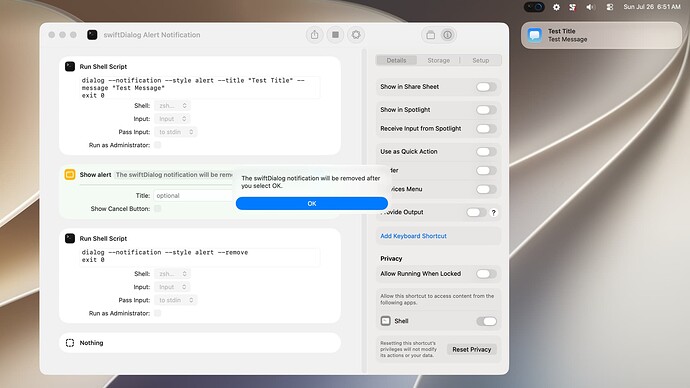Click the shortcut's terminal icon in title bar

[x=92, y=35]
